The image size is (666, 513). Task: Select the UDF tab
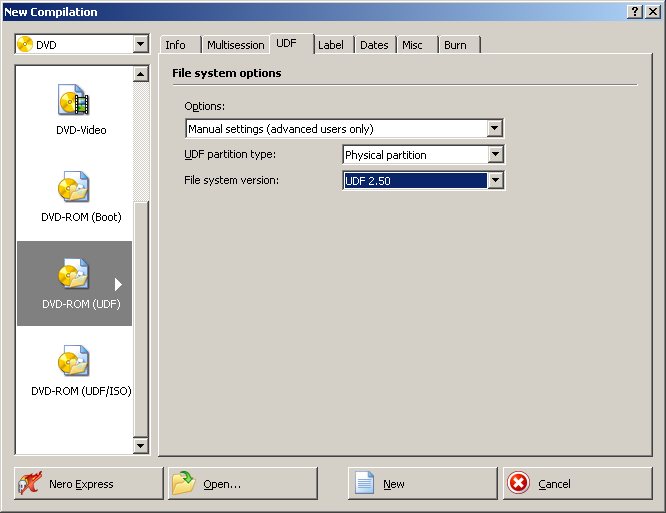pos(291,43)
